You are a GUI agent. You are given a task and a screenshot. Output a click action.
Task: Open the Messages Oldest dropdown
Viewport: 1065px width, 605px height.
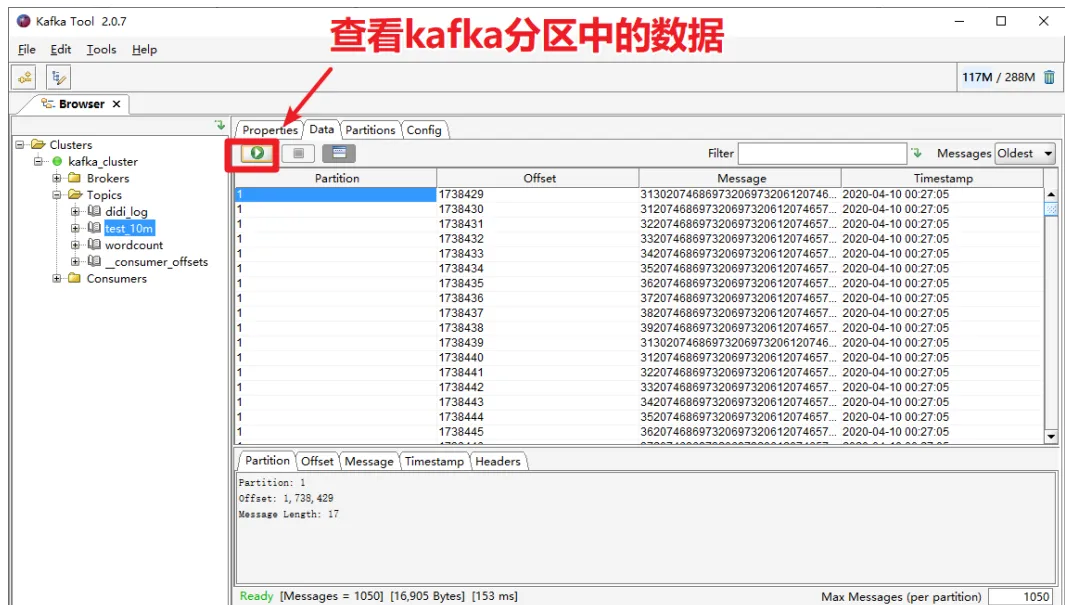coord(1025,153)
